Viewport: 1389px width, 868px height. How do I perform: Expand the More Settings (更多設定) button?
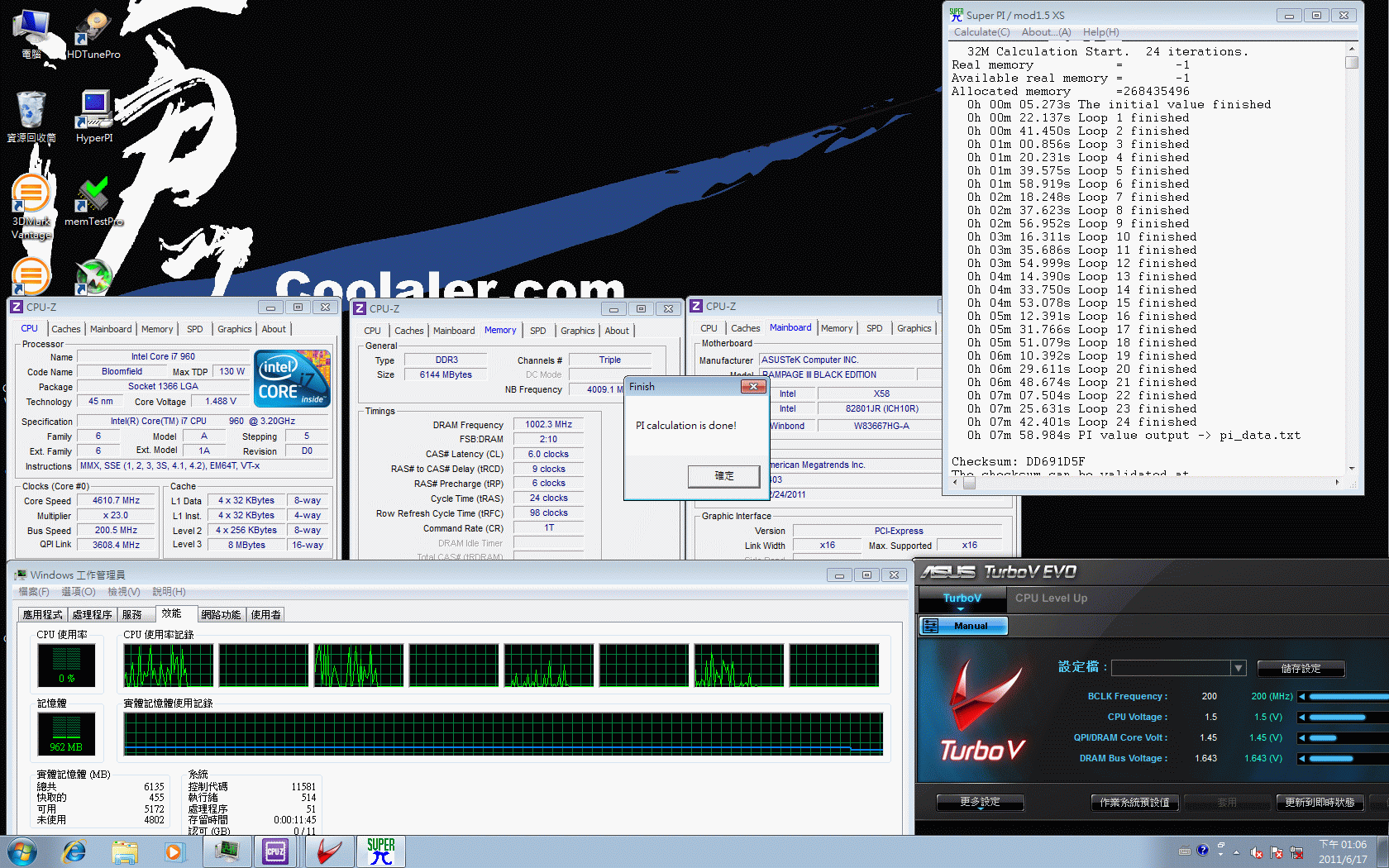(x=981, y=802)
